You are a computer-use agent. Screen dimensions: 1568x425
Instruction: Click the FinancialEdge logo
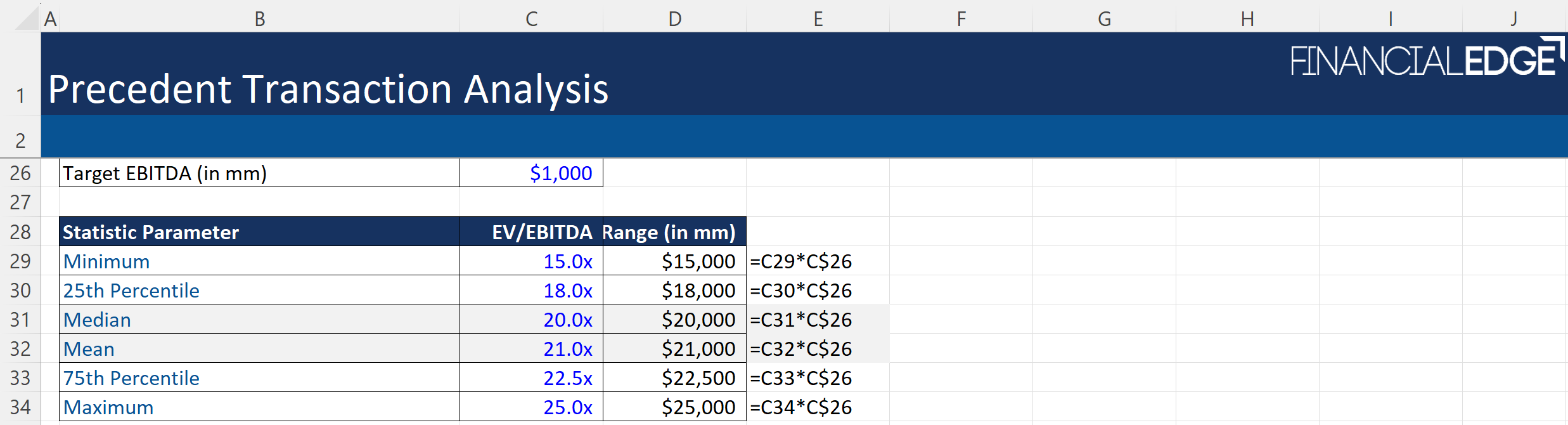1426,59
